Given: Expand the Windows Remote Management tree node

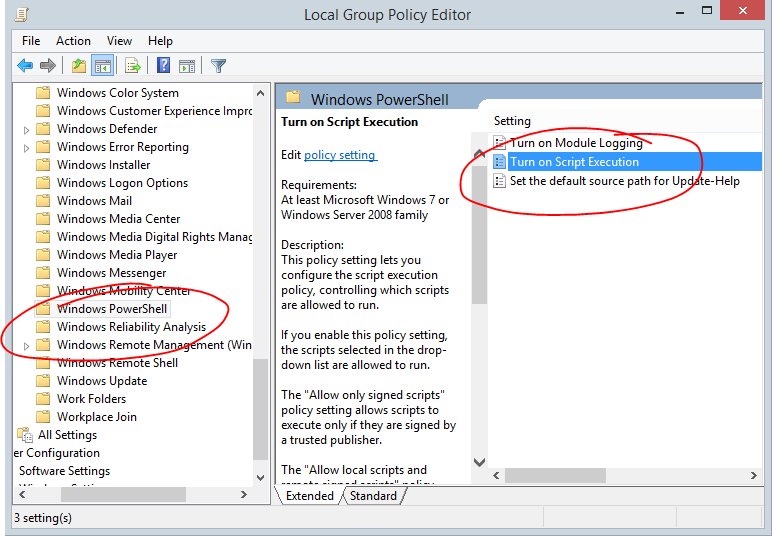Looking at the screenshot, I should coord(27,346).
